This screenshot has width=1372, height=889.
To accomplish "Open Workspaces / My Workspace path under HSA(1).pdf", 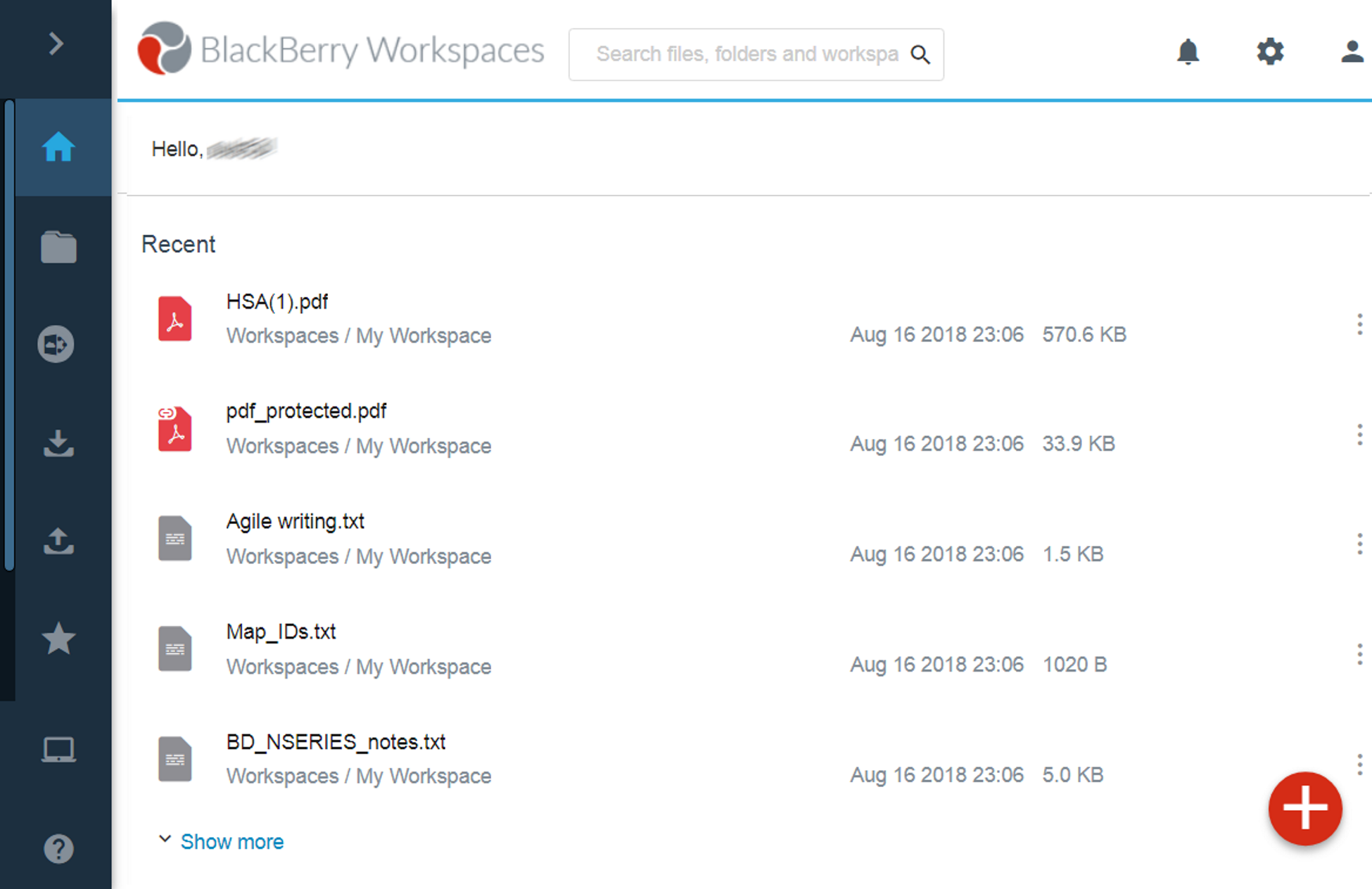I will (359, 335).
